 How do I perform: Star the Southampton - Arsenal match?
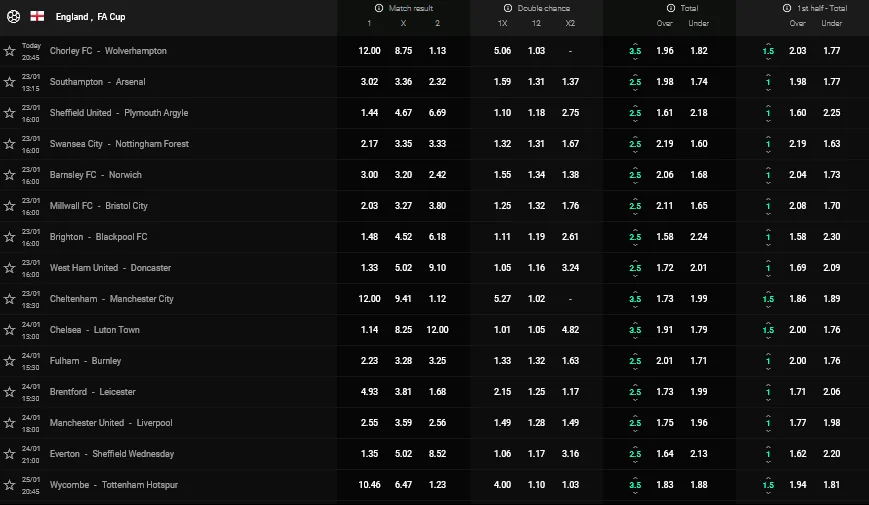coord(10,82)
